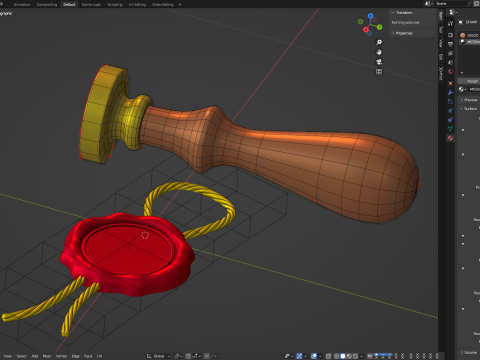Open the View Layer properties tab icon
Screen dimensions: 480x360
click(451, 53)
